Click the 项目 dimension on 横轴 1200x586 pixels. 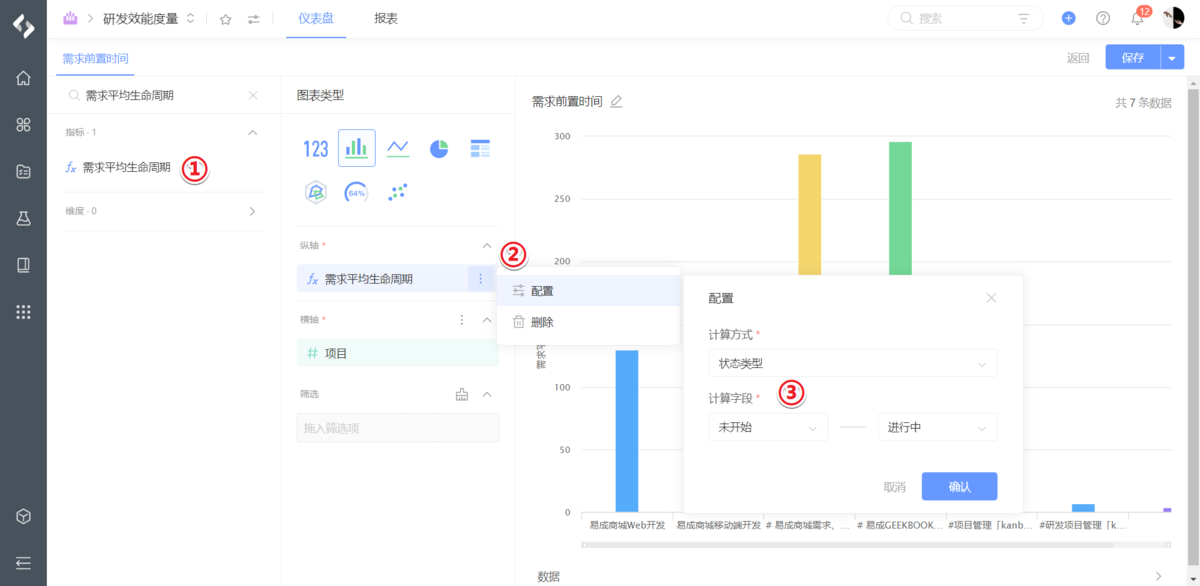point(398,353)
